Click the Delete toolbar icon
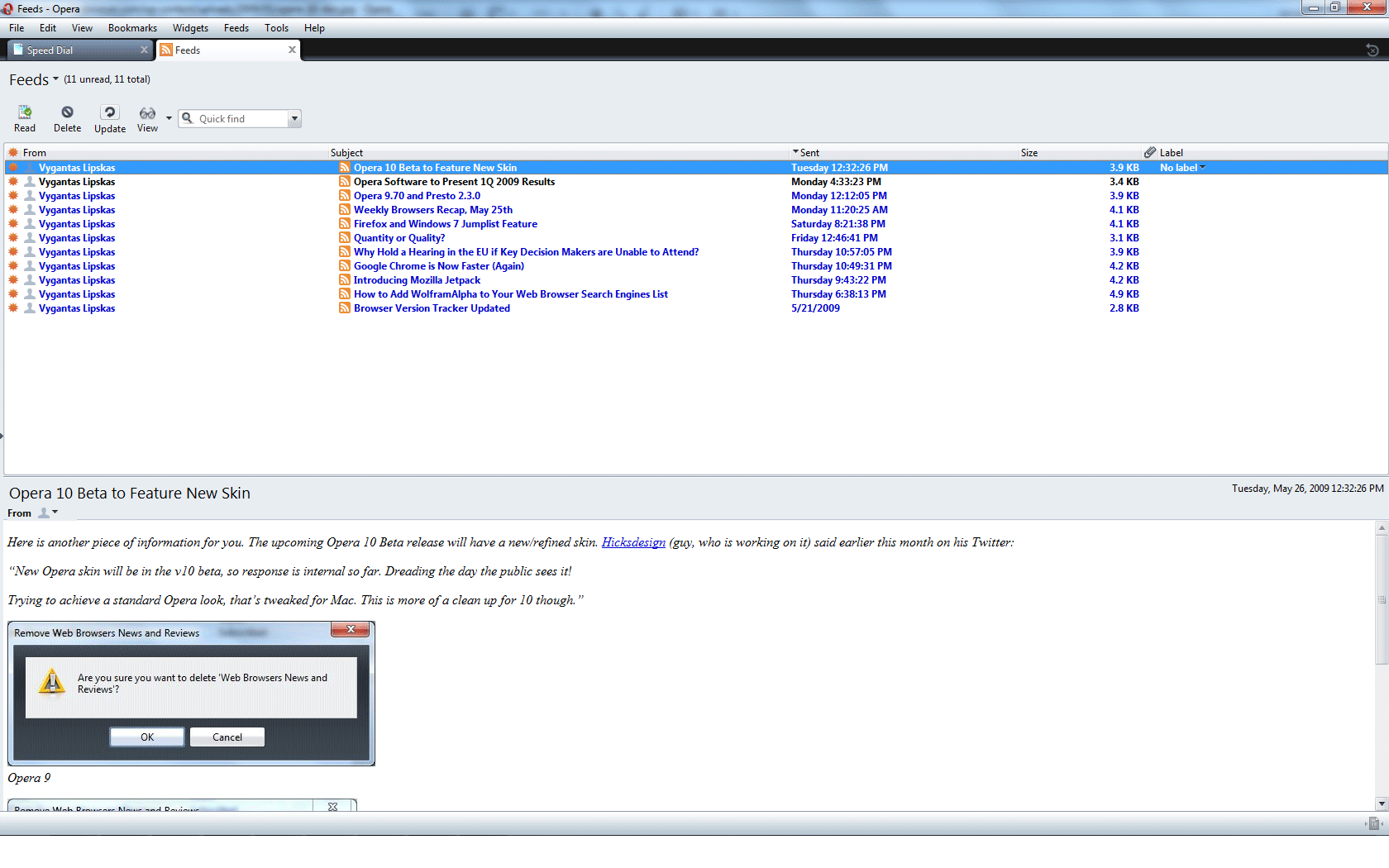The height and width of the screenshot is (868, 1389). click(67, 112)
